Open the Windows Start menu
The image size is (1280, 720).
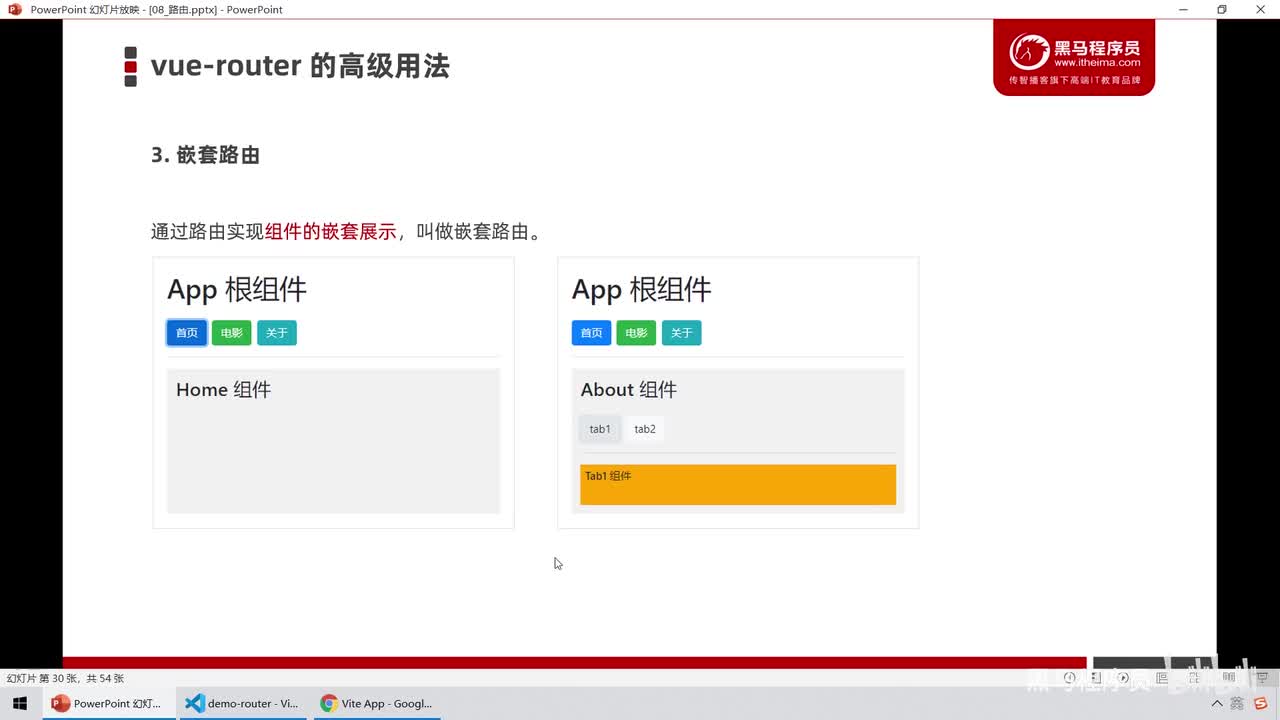(20, 704)
